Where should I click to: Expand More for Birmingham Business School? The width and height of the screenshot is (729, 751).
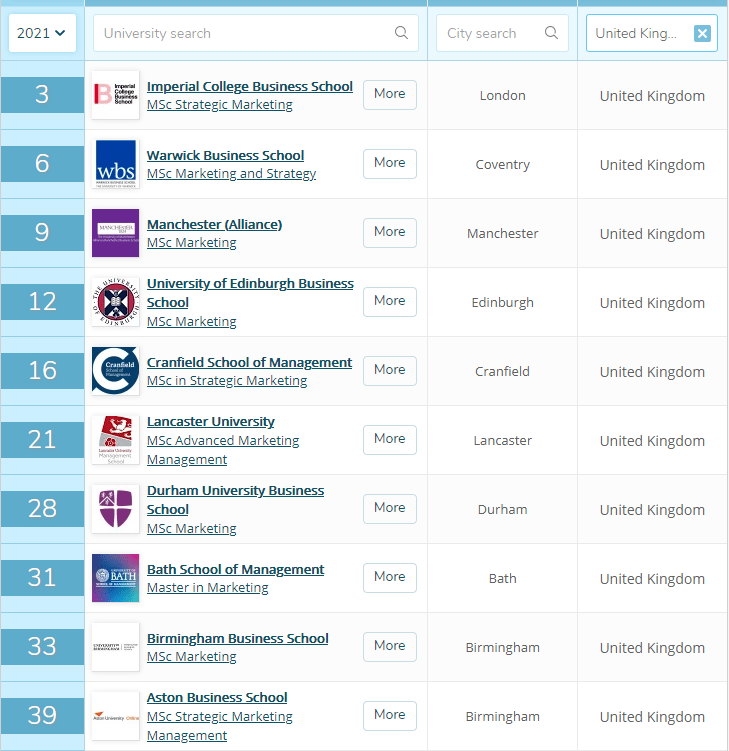pos(389,647)
